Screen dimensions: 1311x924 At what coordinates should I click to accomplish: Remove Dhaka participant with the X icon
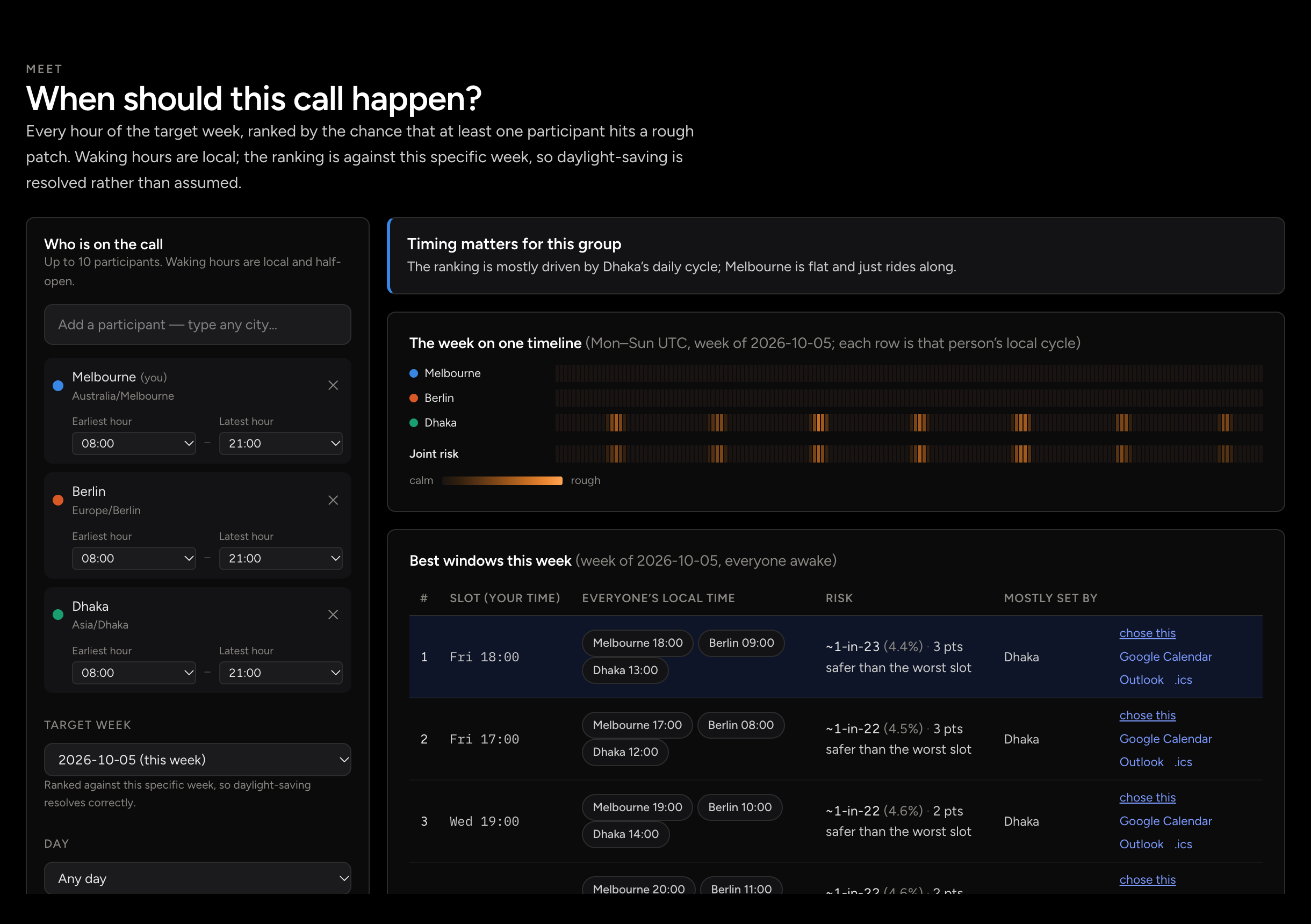pyautogui.click(x=333, y=615)
